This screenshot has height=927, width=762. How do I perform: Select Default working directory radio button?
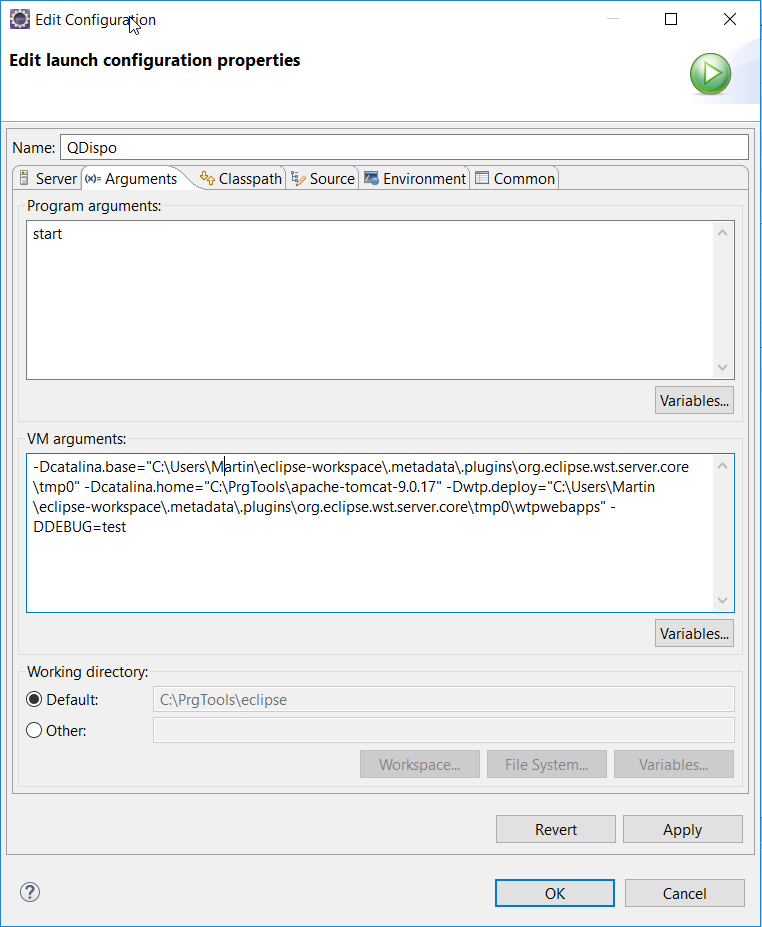coord(35,700)
